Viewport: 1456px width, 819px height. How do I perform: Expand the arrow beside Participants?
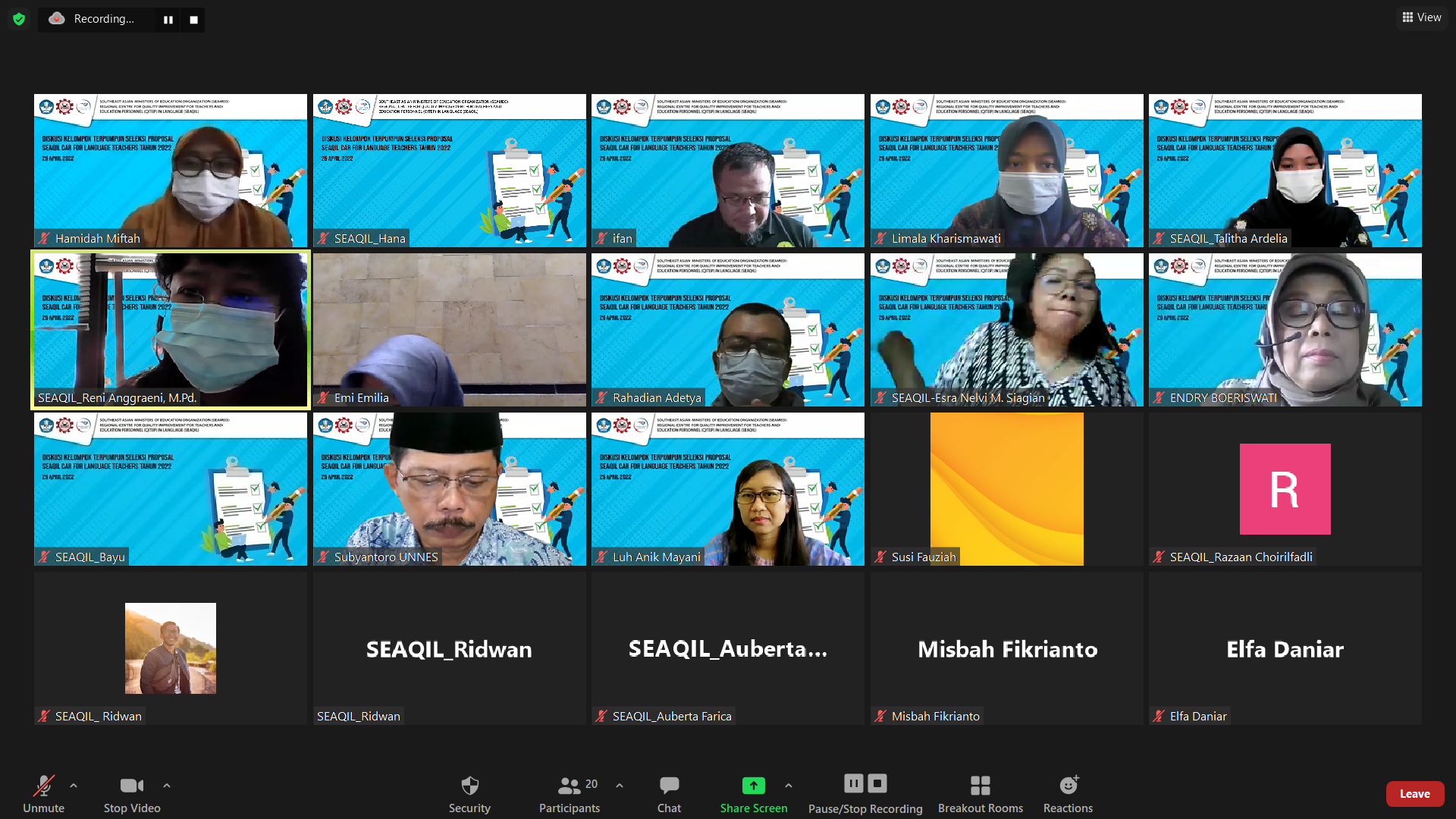click(620, 786)
